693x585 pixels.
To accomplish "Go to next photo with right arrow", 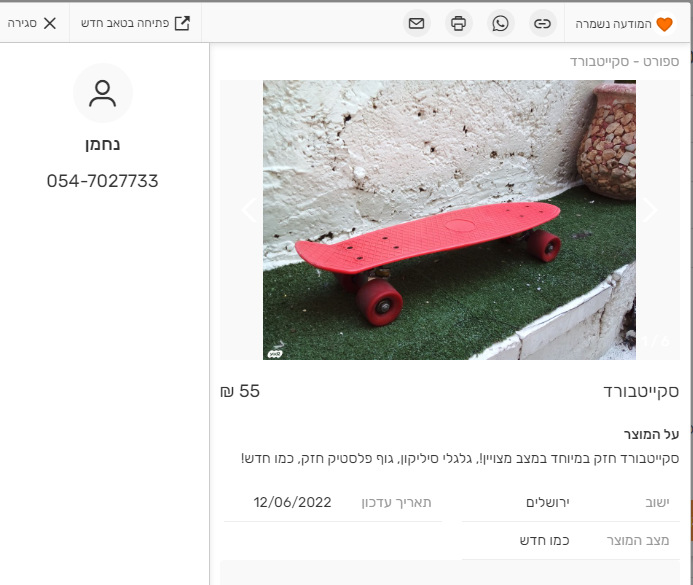I will 649,209.
